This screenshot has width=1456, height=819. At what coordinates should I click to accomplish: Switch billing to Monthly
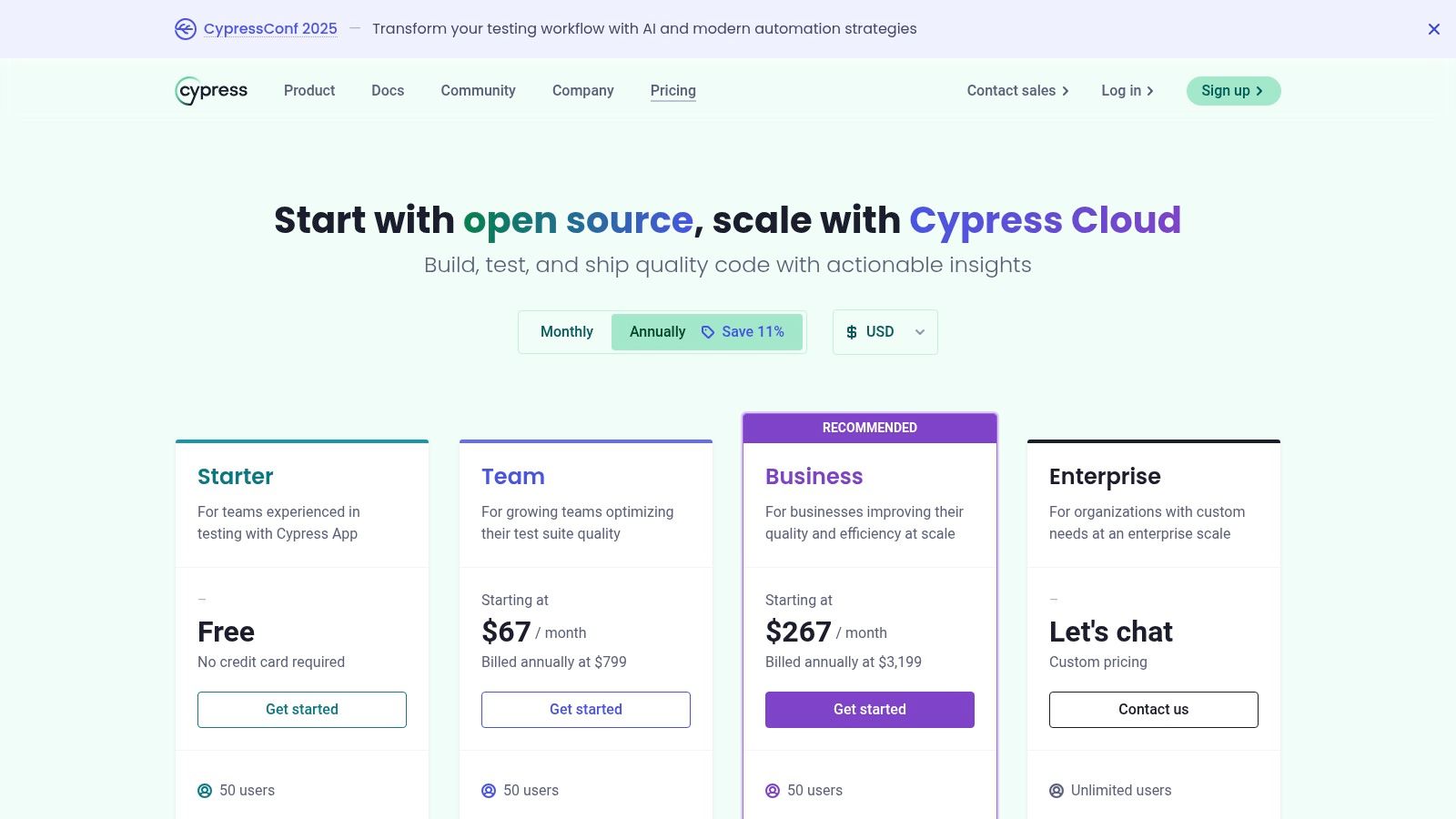pos(566,332)
